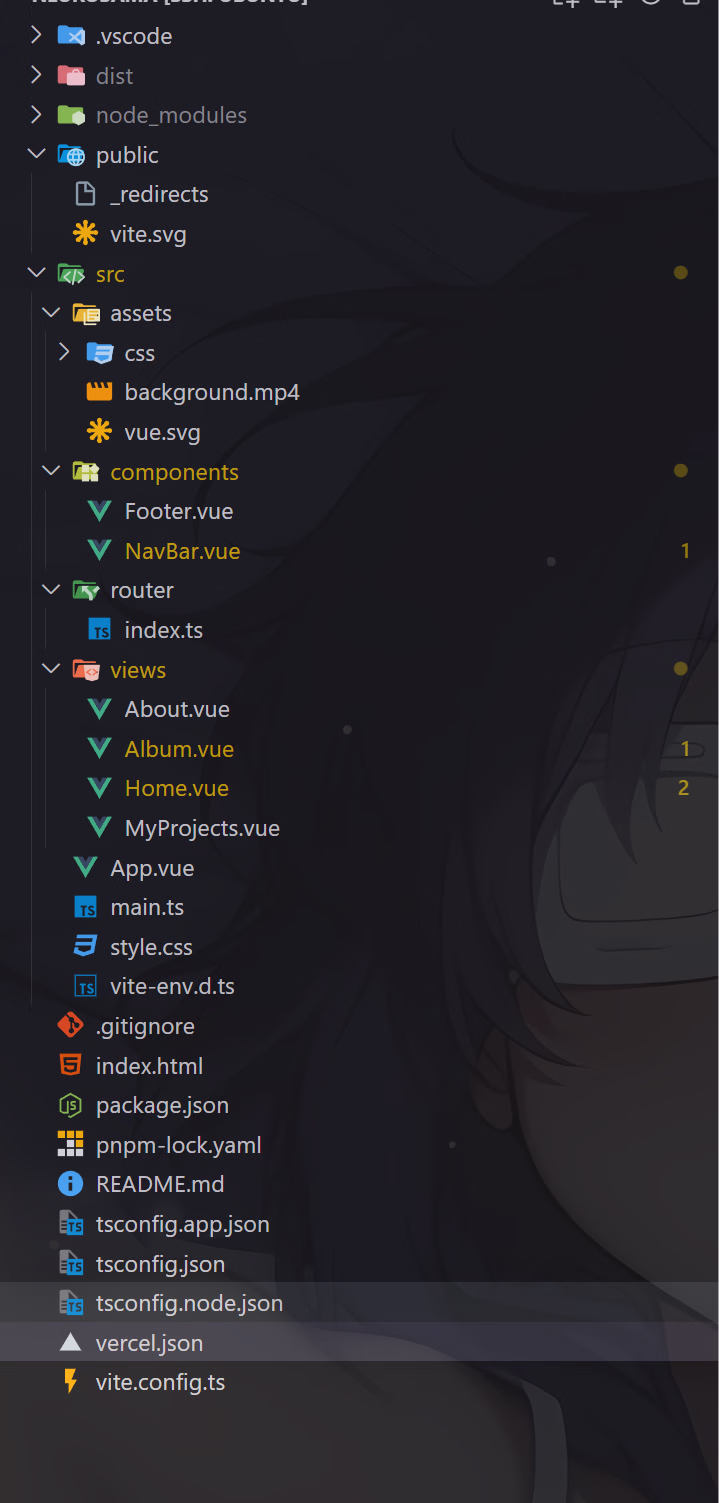Click the pnpm grid icon for pnpm-lock.yaml
Screen dimensions: 719x1503
click(x=70, y=1144)
